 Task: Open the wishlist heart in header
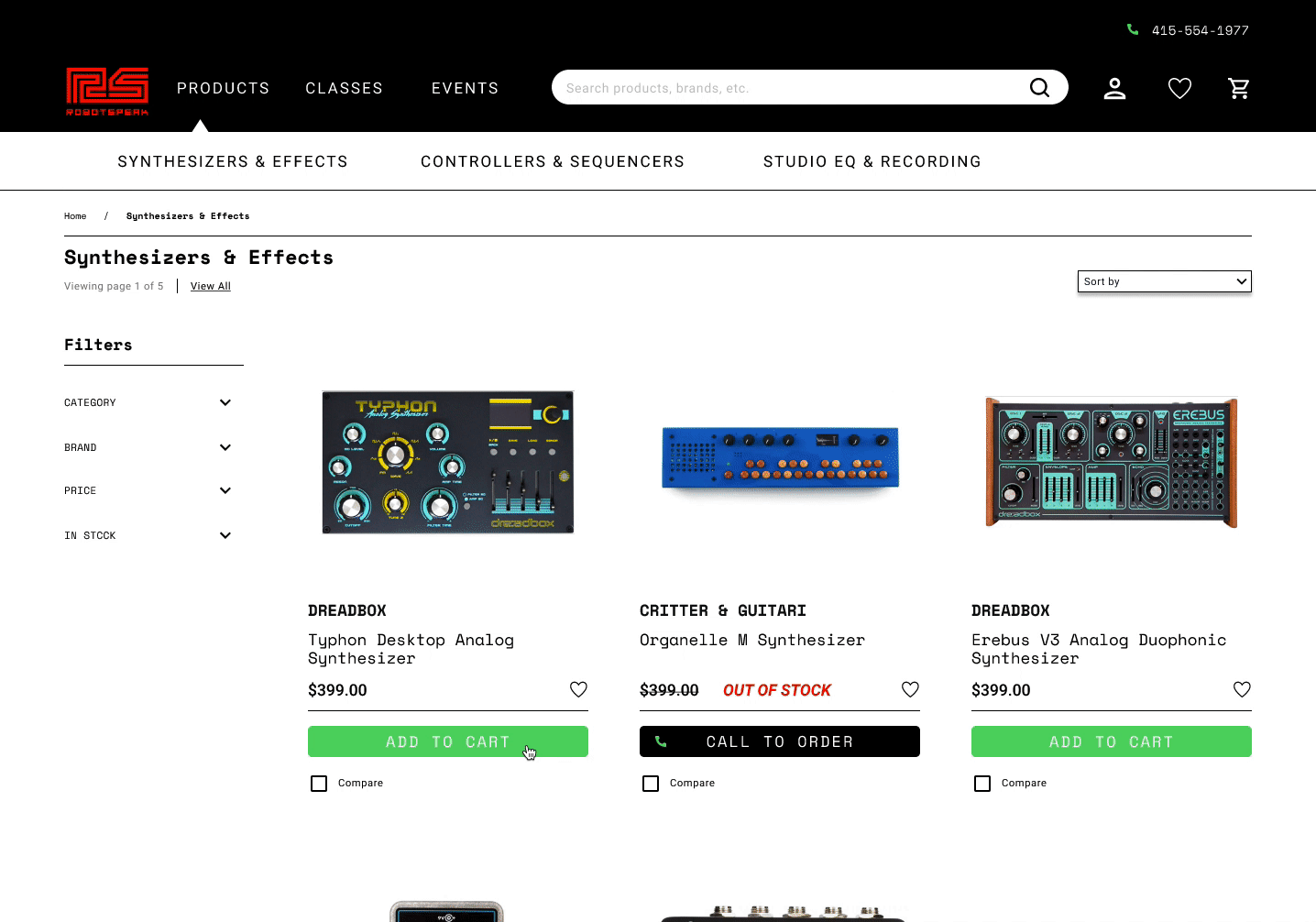point(1179,88)
